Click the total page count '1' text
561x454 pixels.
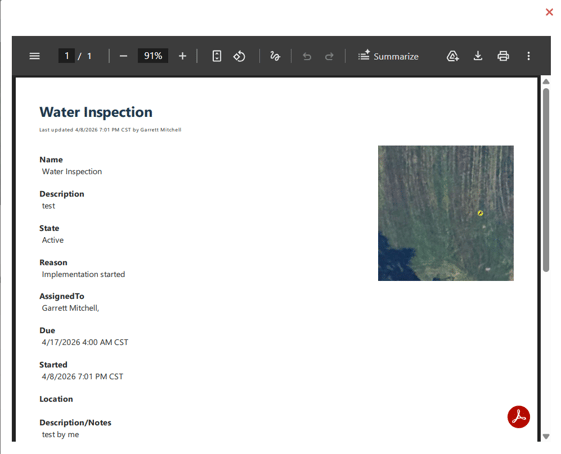click(x=89, y=56)
